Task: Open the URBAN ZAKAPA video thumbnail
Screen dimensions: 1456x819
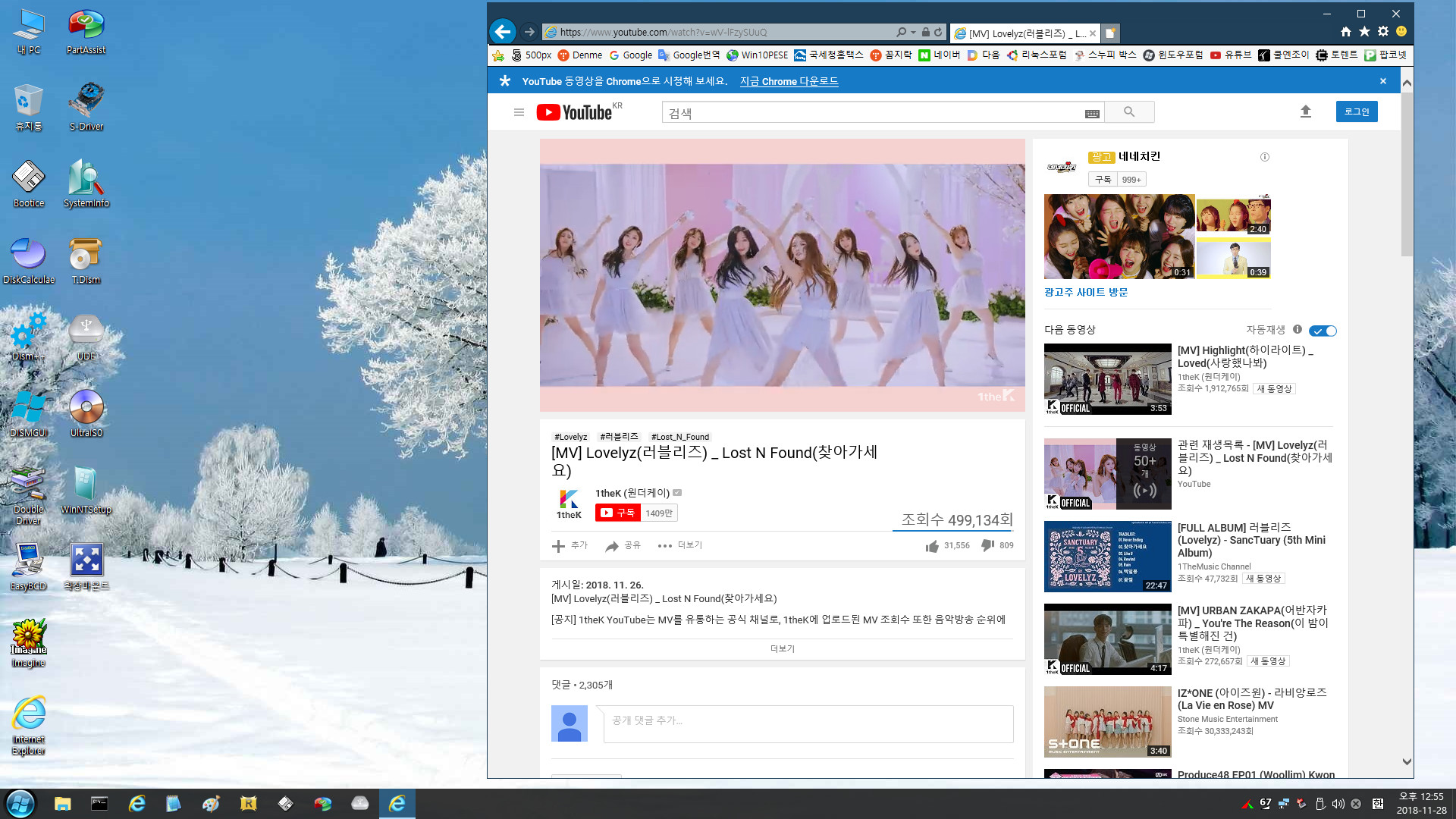Action: (x=1108, y=639)
